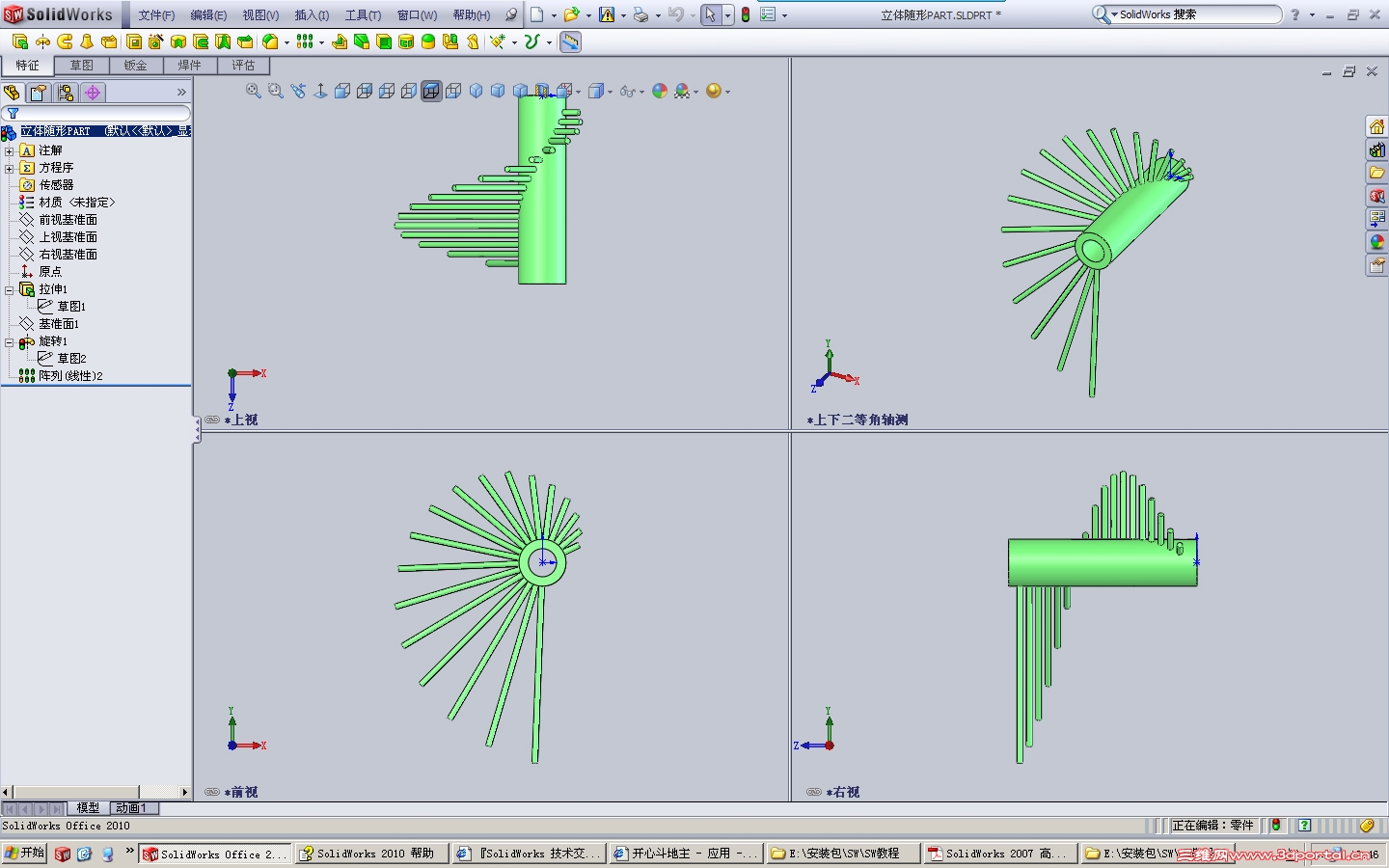Screen dimensions: 1389x868
Task: Open the Curves toolbar dropdown arrow
Action: 549,42
